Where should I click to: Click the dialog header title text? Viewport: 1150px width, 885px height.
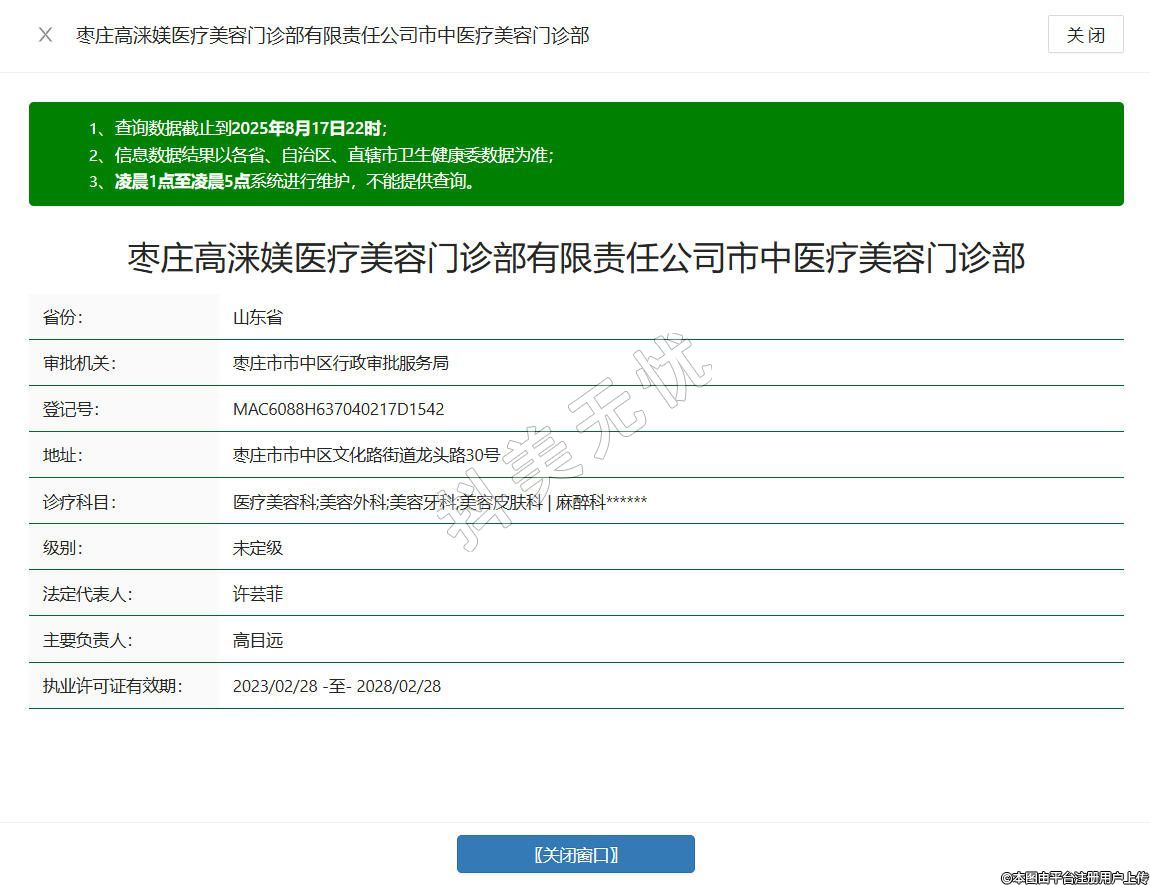click(333, 36)
